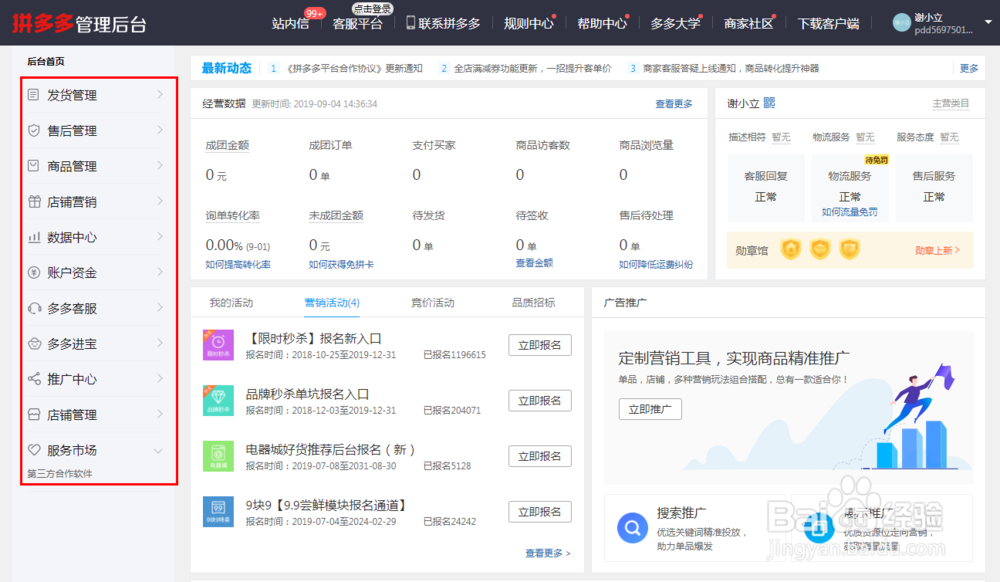This screenshot has height=582, width=1000.
Task: Open 《拼多多平台合作协议》更新通知 news item
Action: [353, 68]
